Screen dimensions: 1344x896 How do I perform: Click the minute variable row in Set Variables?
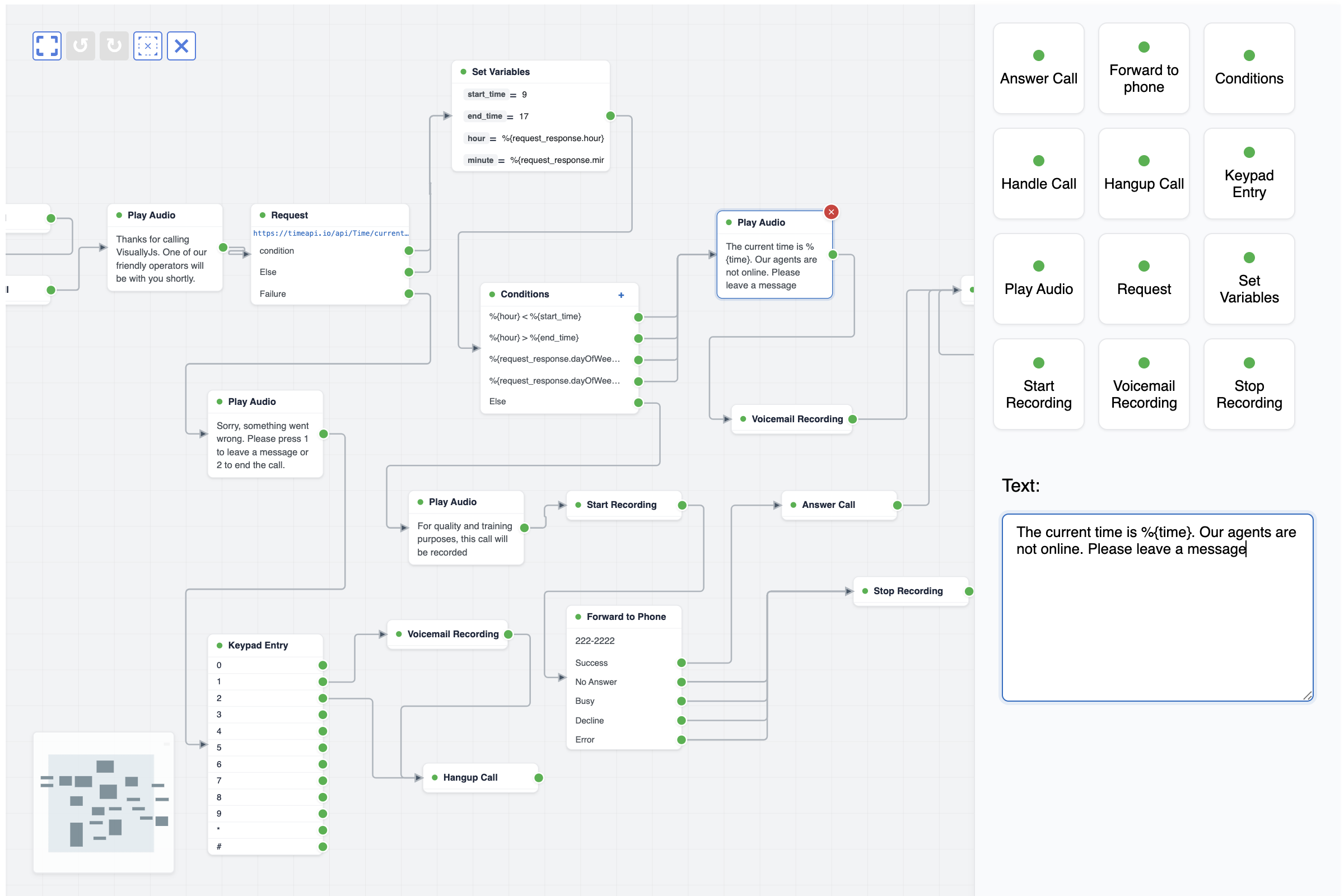pyautogui.click(x=531, y=161)
